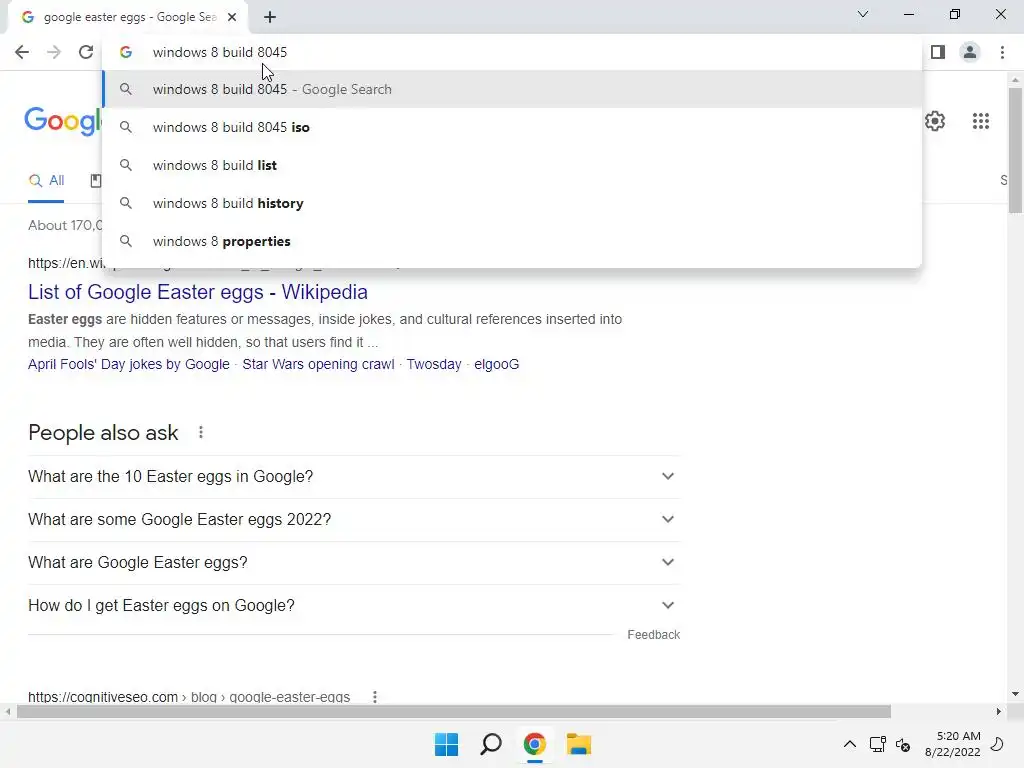Open a new browser tab
Viewport: 1024px width, 768px height.
(x=270, y=17)
